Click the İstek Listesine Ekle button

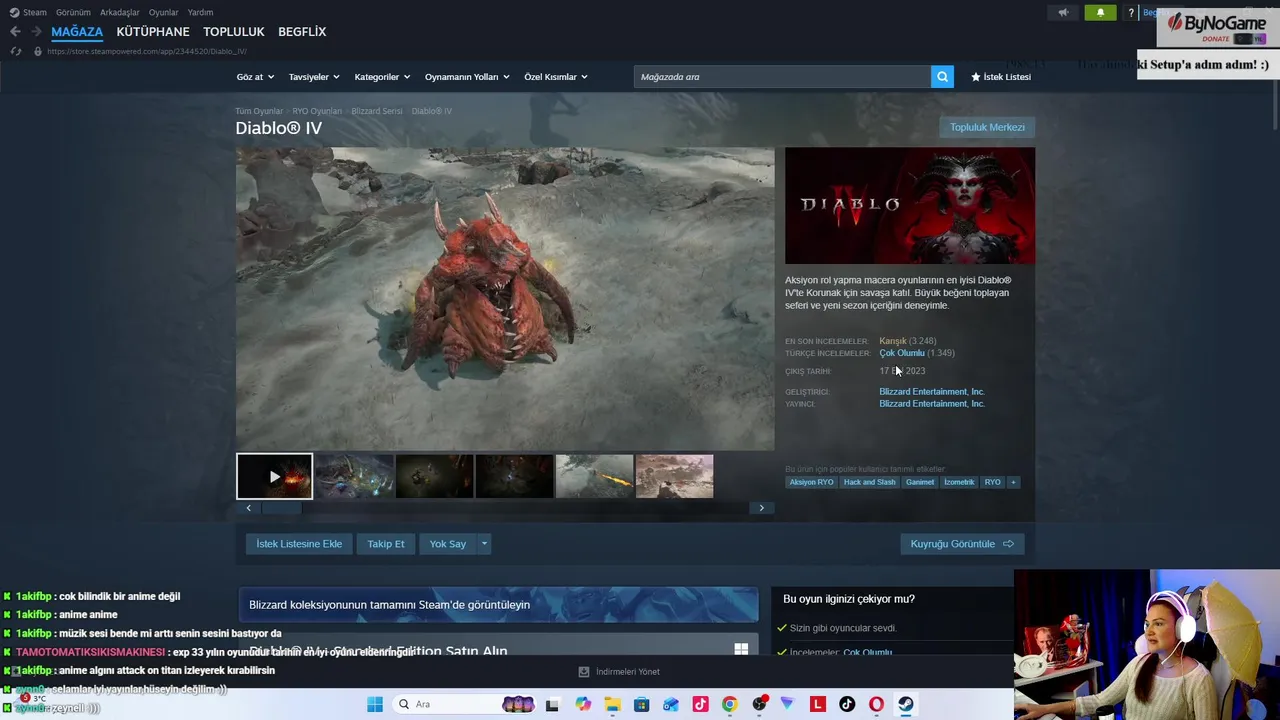pos(299,544)
